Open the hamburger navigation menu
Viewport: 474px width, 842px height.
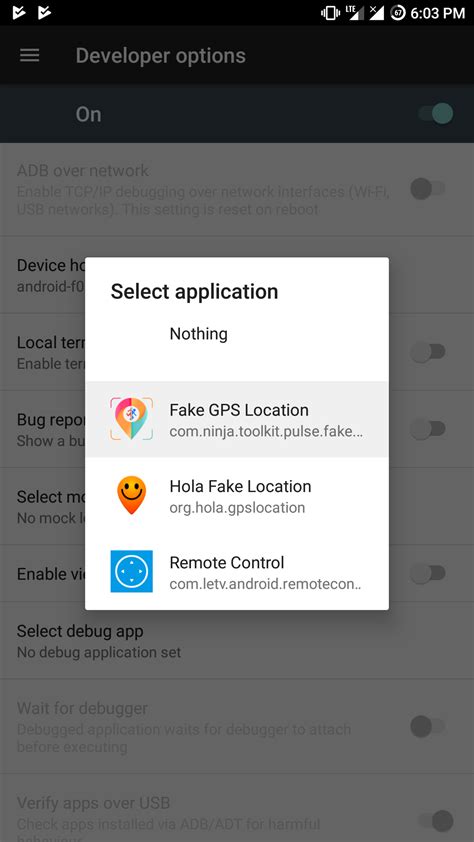[x=30, y=55]
